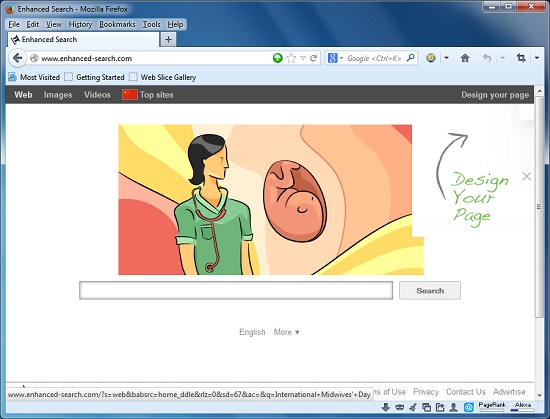
Task: Select the English language link
Action: (x=252, y=332)
